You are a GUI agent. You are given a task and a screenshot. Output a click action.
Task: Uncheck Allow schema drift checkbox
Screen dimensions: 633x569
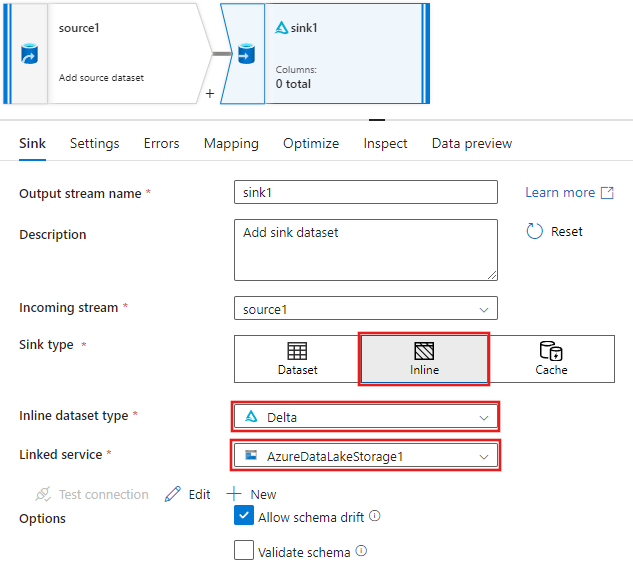[x=244, y=515]
